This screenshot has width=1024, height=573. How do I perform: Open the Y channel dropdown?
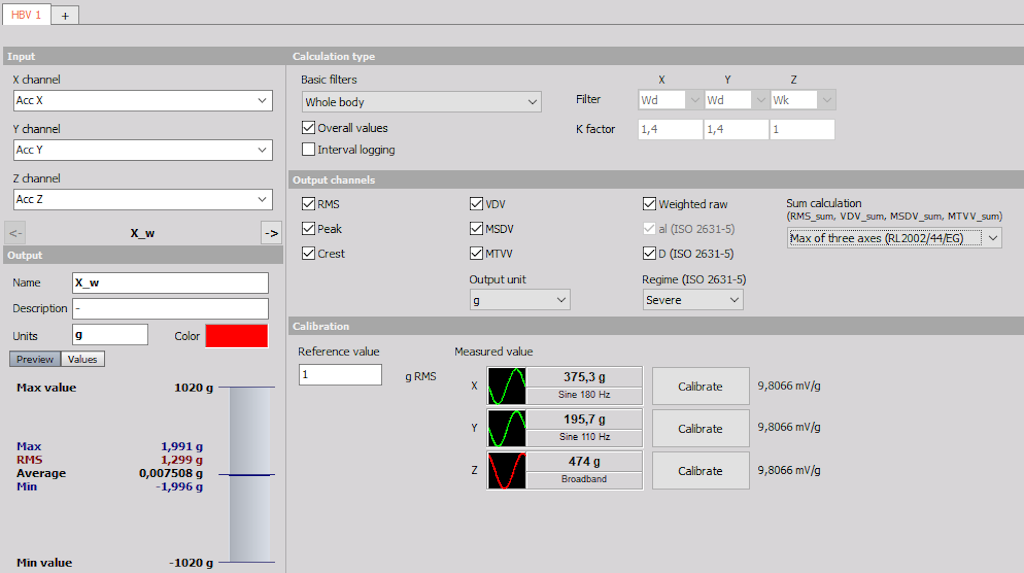click(143, 150)
